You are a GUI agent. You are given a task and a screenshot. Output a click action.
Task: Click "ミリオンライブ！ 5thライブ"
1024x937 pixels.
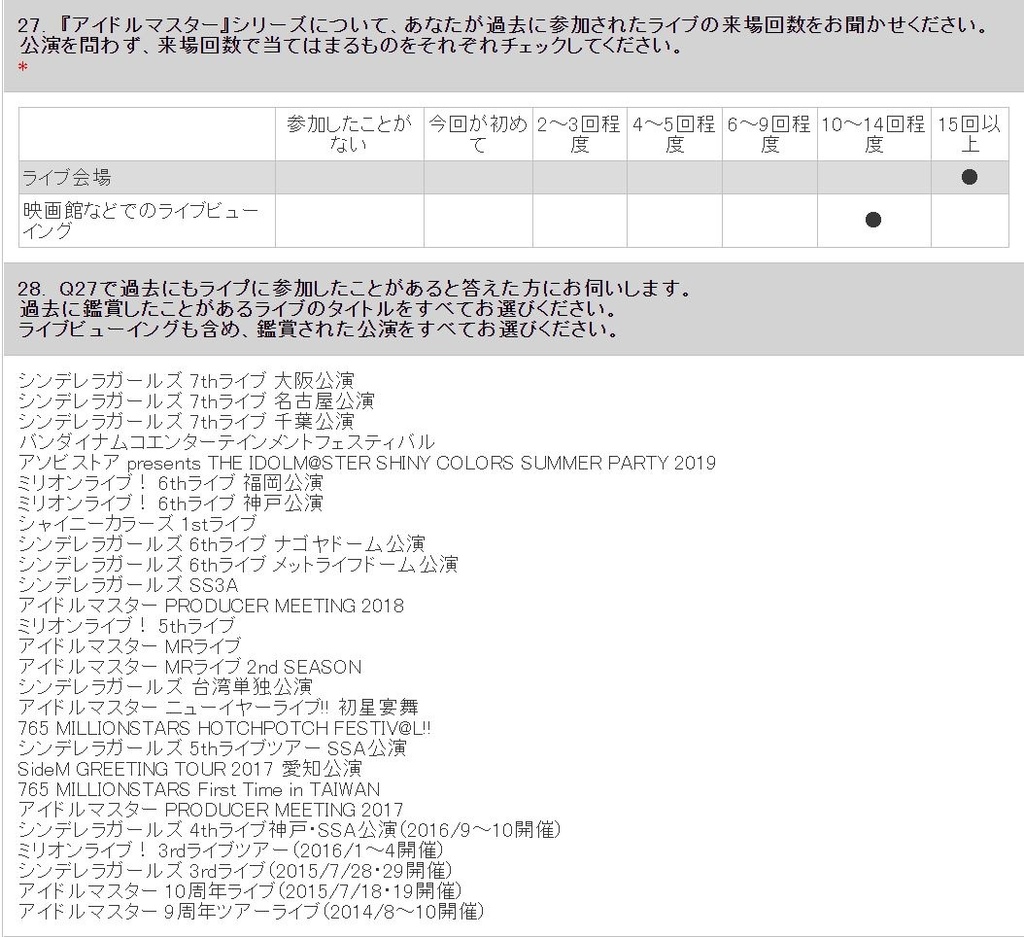coord(127,626)
